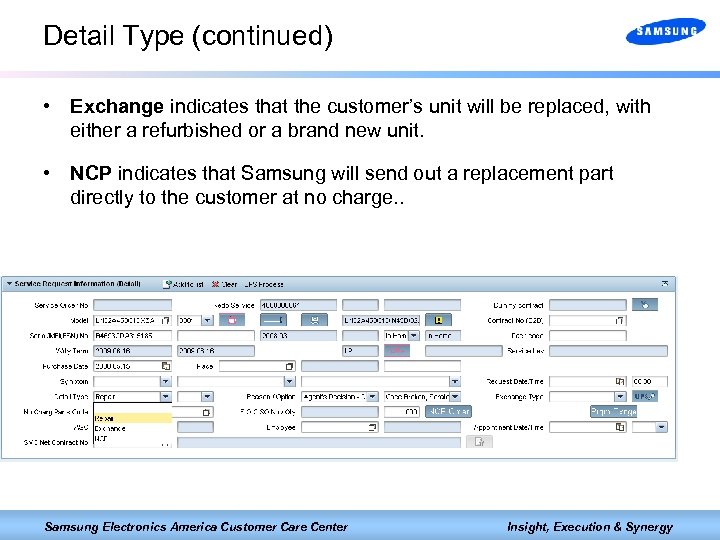Open UPS Process from the panel header
The height and width of the screenshot is (540, 720).
264,284
